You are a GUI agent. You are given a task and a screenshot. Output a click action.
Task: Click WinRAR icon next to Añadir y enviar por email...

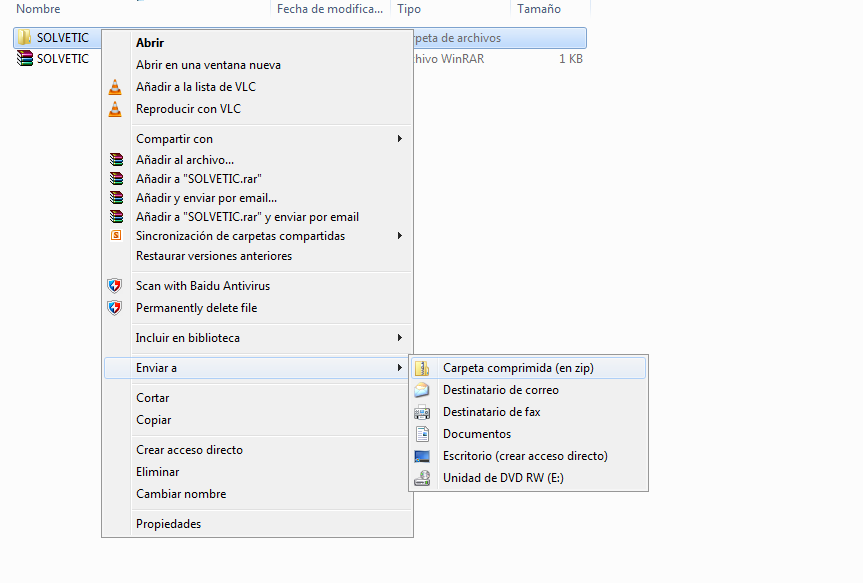point(116,198)
